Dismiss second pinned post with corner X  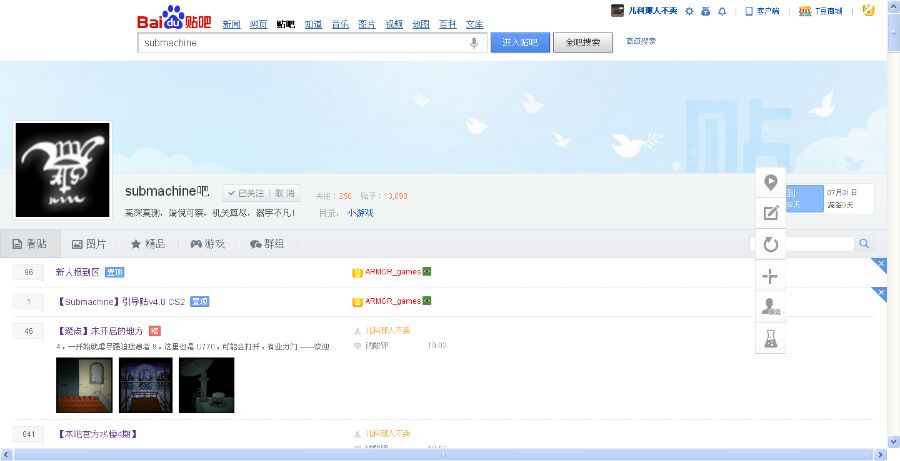pyautogui.click(x=880, y=292)
